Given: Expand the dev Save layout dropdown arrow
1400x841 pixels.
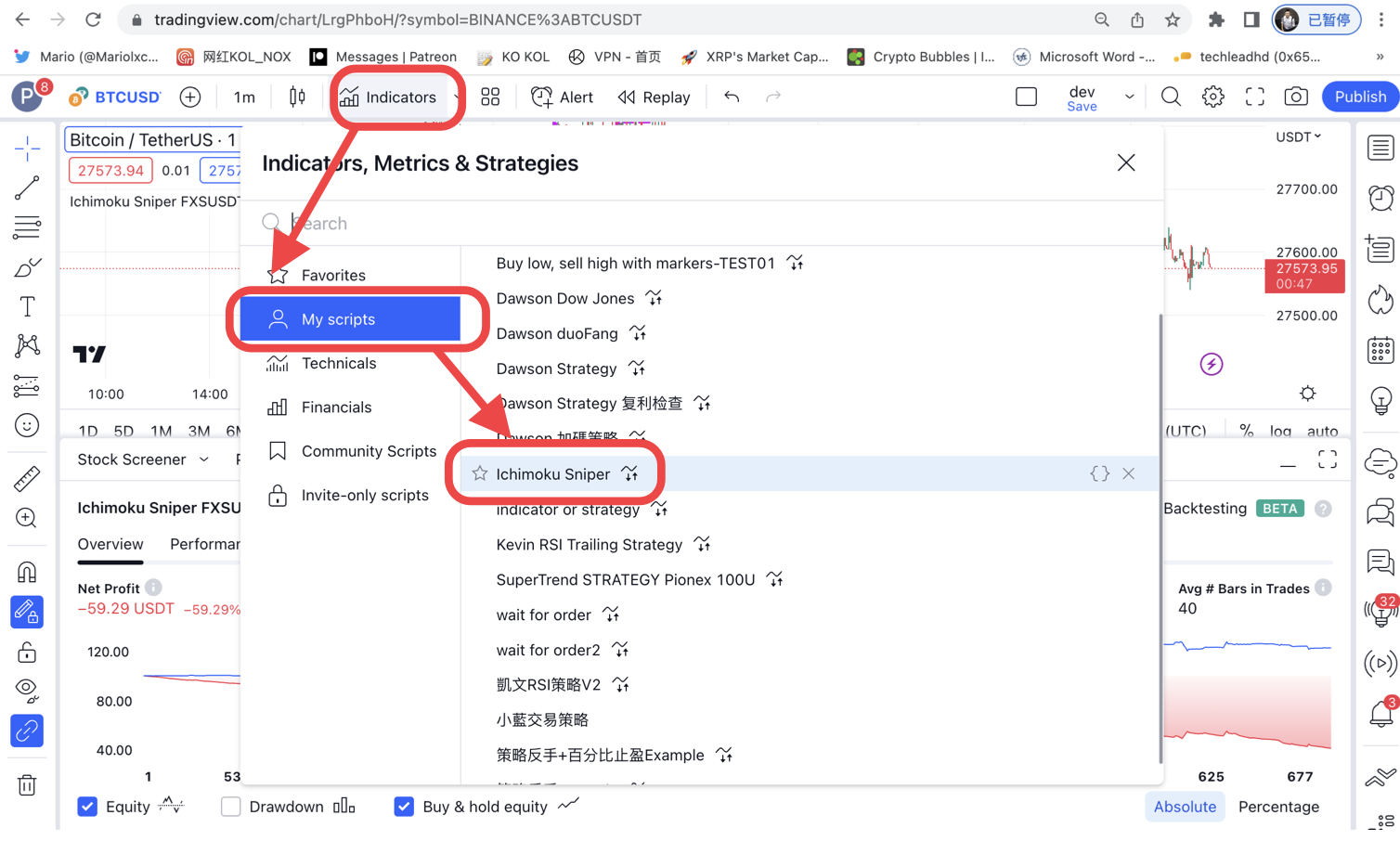Looking at the screenshot, I should click(1129, 97).
